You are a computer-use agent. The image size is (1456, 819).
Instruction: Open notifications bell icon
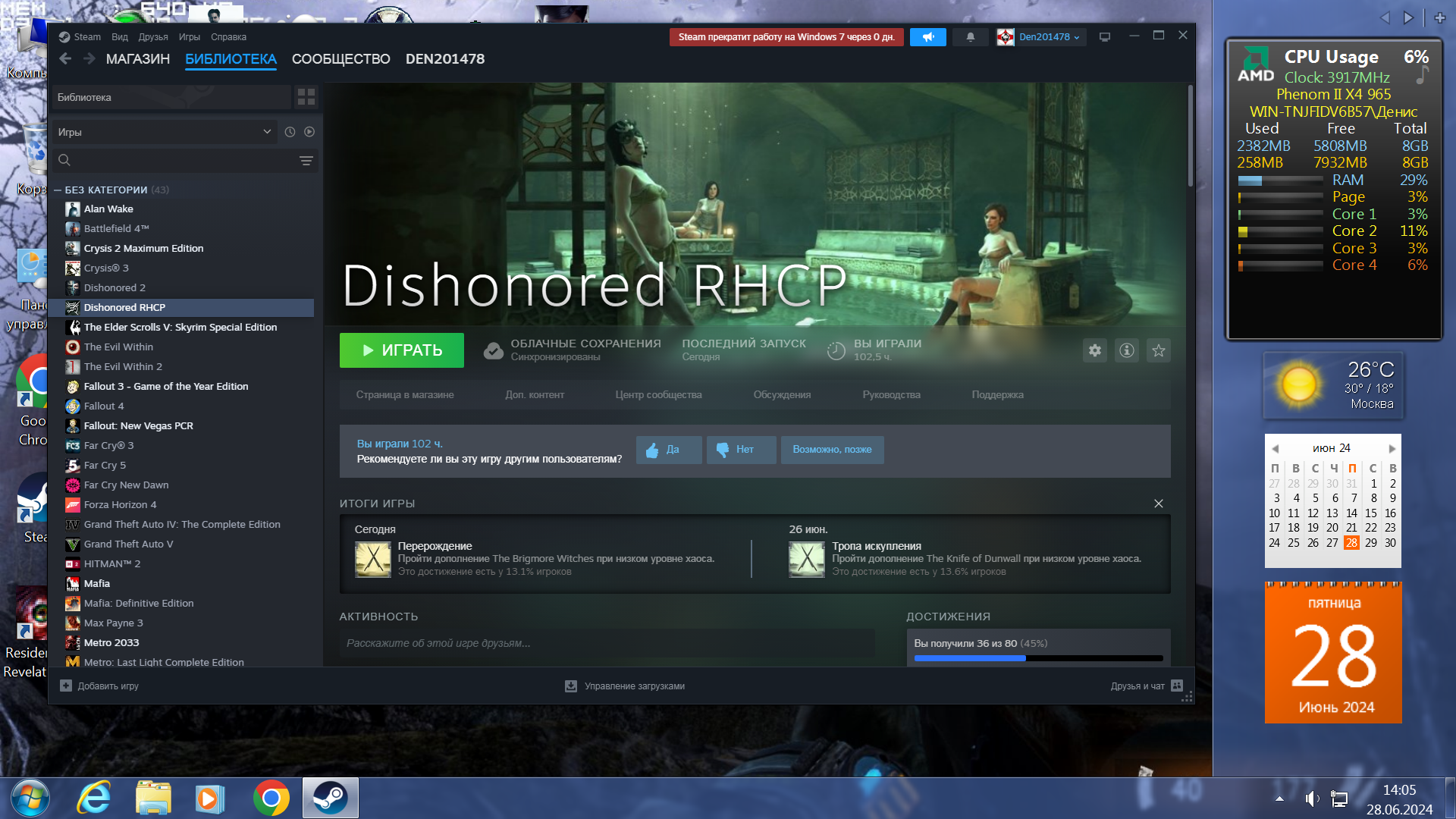(x=970, y=36)
